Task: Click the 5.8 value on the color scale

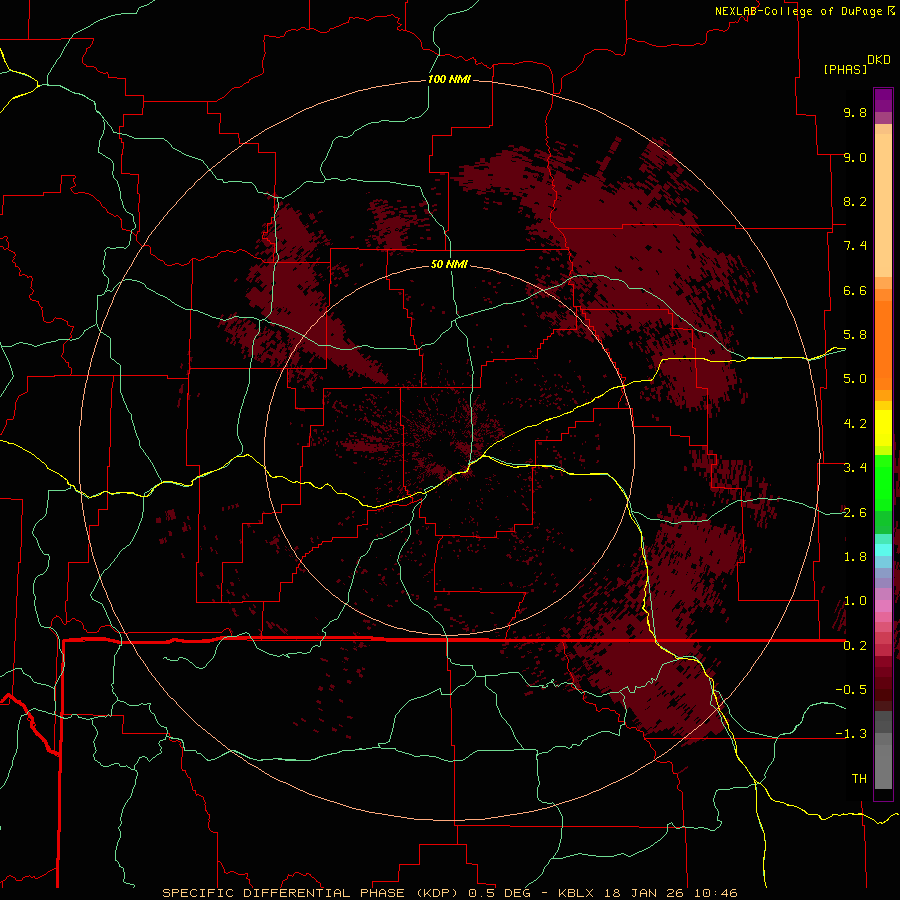Action: [855, 335]
